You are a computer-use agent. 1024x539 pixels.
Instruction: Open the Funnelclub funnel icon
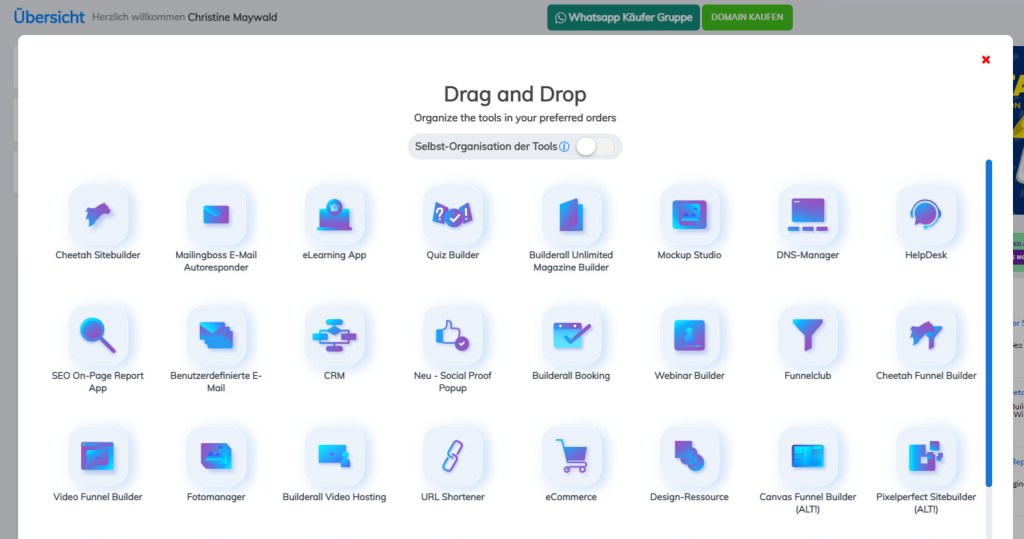[x=807, y=335]
